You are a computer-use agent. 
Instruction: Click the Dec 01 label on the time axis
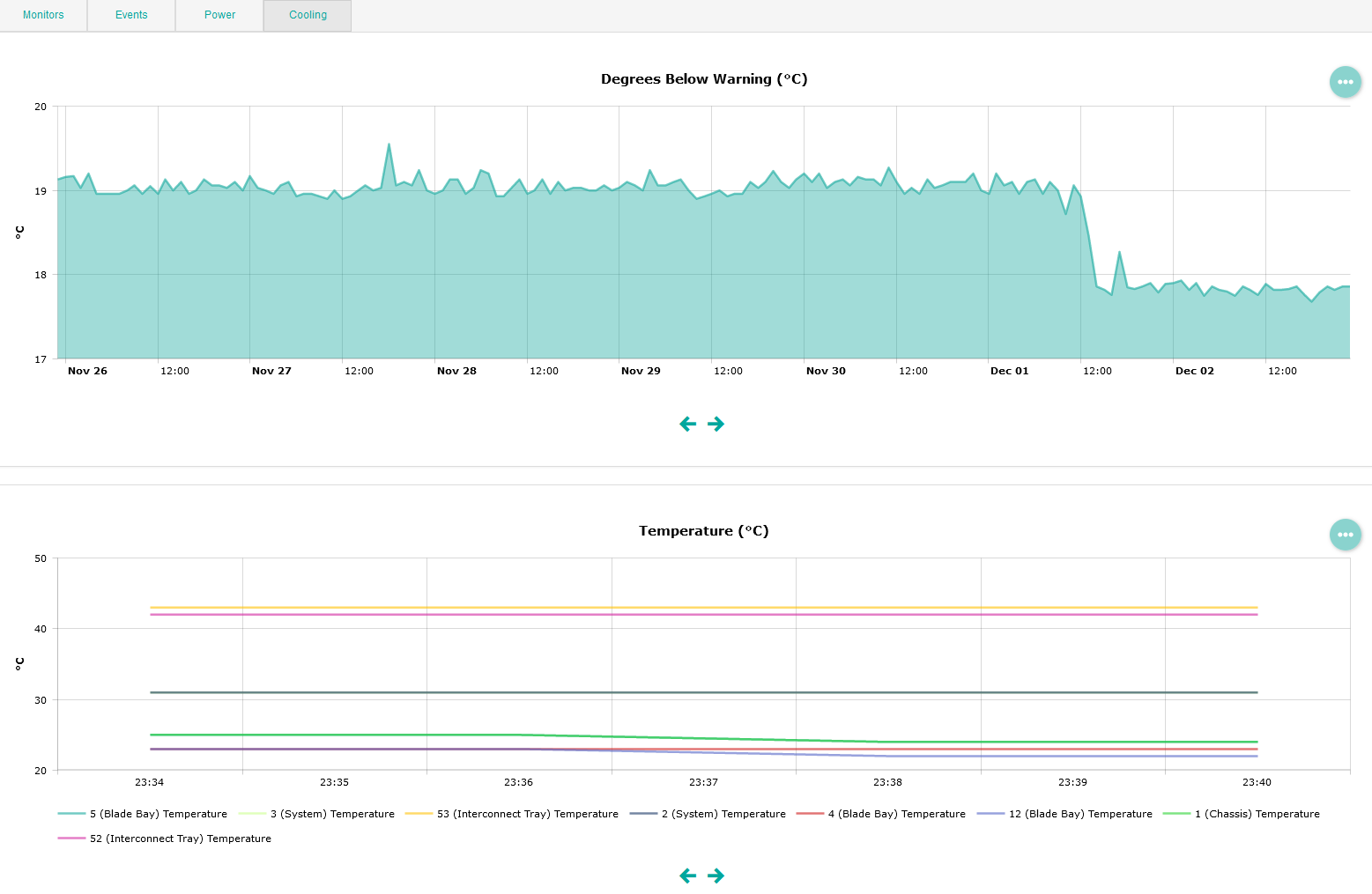(1009, 371)
